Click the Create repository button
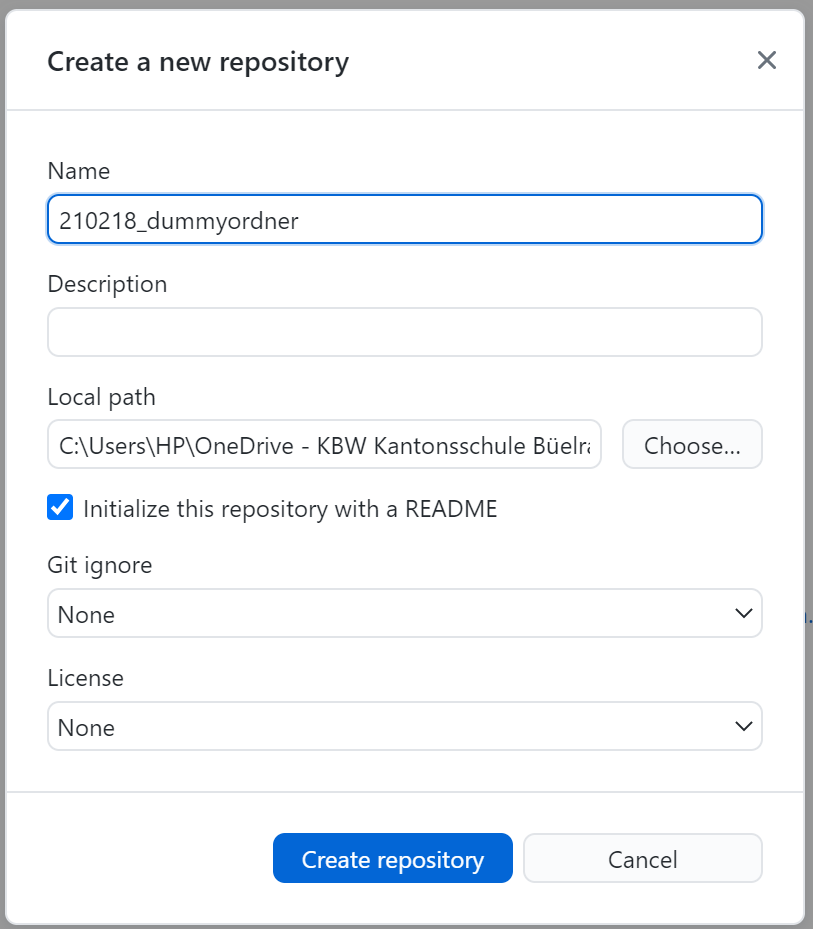Image resolution: width=813 pixels, height=929 pixels. [x=392, y=858]
